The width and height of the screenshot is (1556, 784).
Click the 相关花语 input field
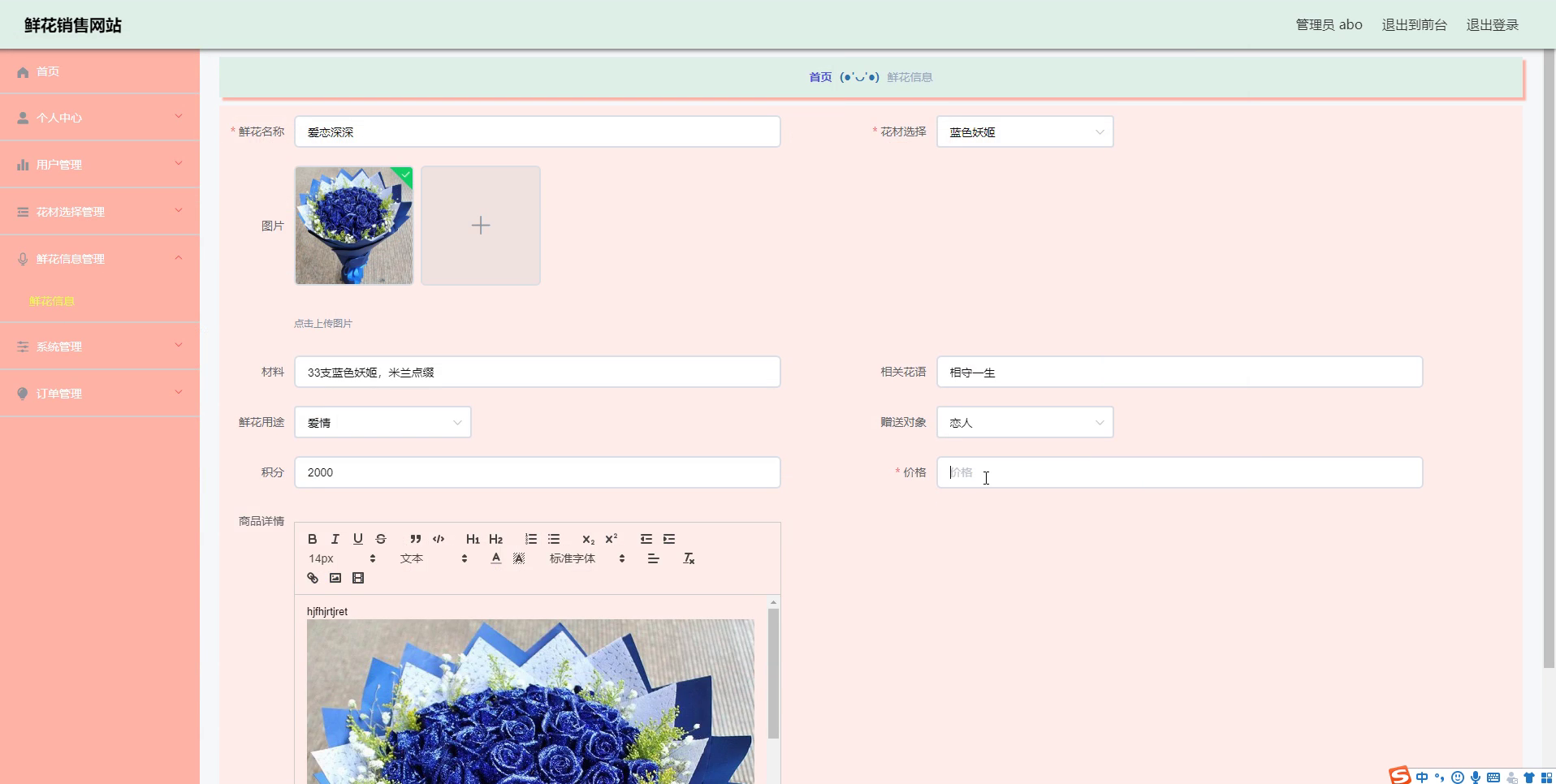1179,372
